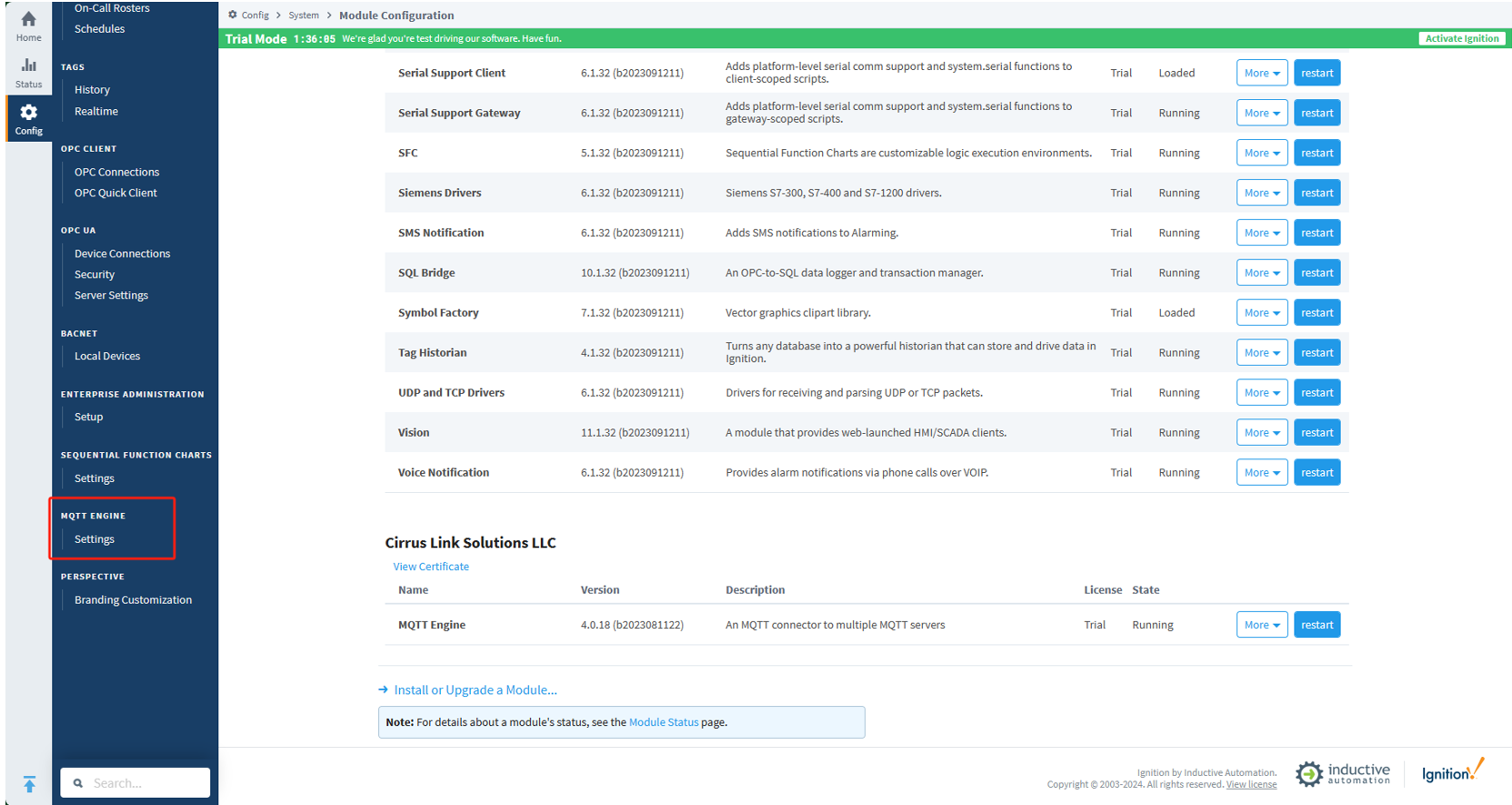The image size is (1512, 805).
Task: Restart the SFC module
Action: tap(1317, 153)
